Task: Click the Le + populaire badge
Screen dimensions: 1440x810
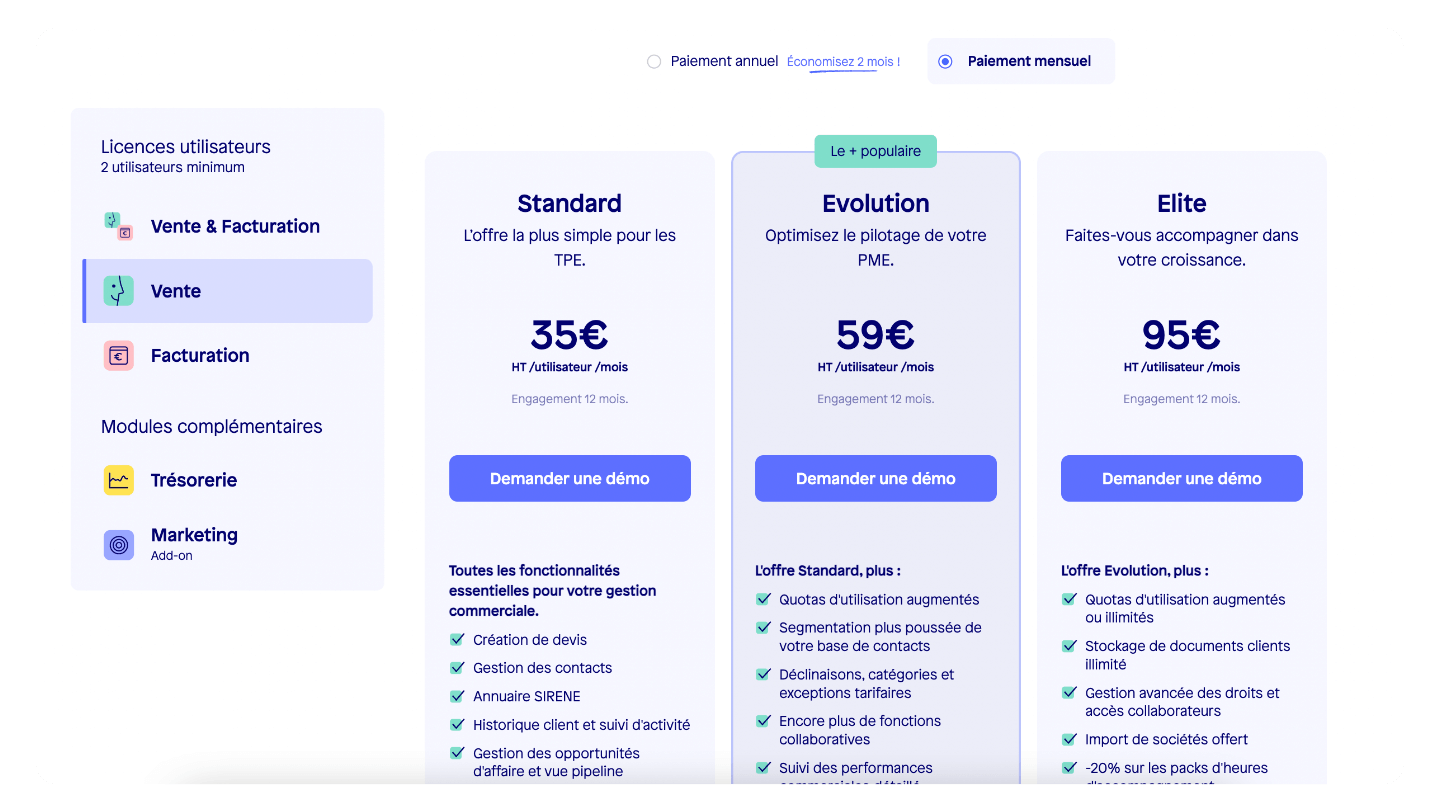Action: (x=876, y=151)
